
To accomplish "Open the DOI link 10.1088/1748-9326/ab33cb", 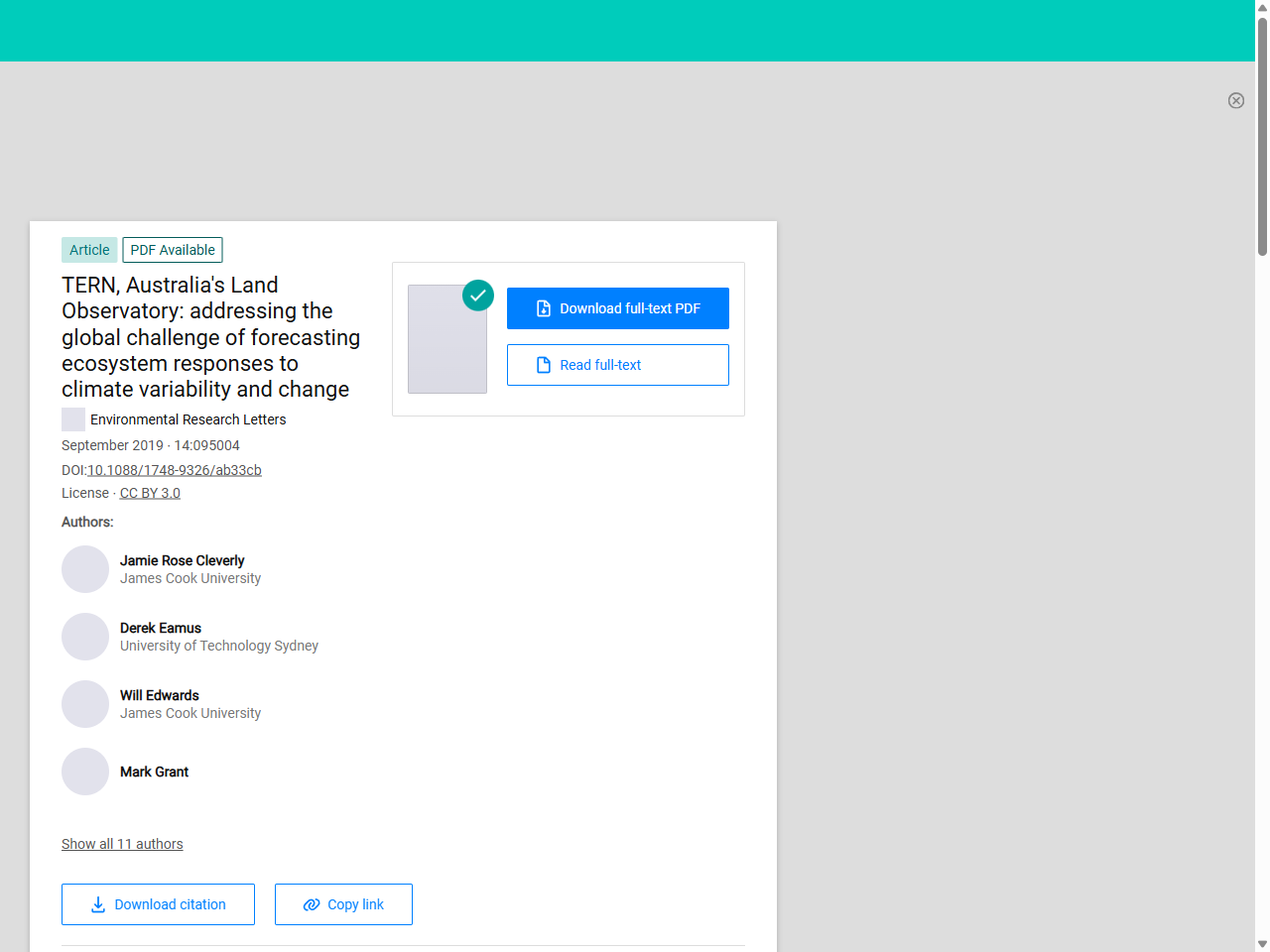I will click(175, 470).
